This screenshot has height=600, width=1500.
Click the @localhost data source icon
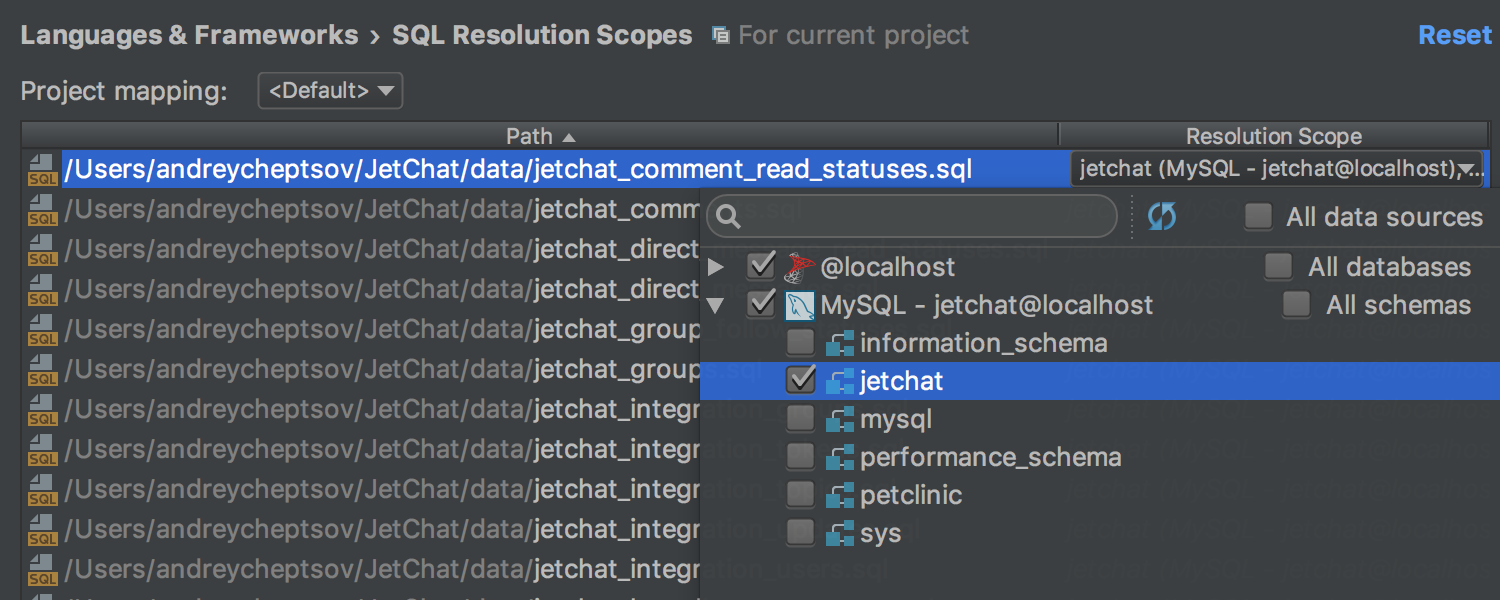tap(800, 267)
